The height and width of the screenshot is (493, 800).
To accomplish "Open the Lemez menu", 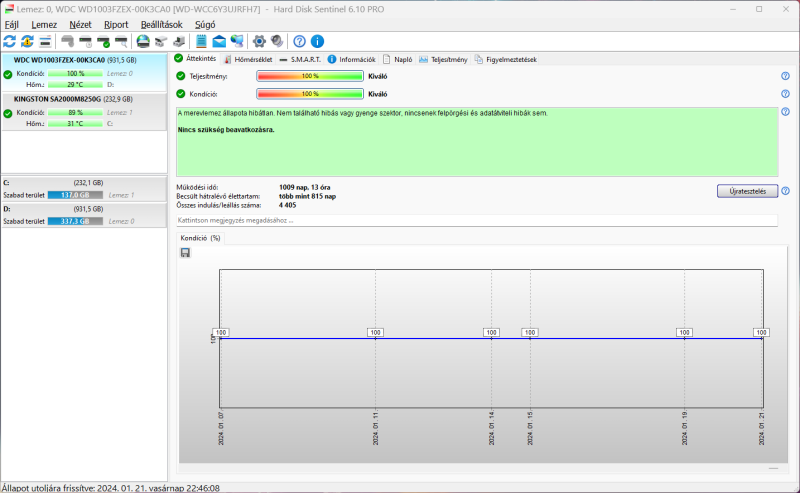I will coord(44,24).
